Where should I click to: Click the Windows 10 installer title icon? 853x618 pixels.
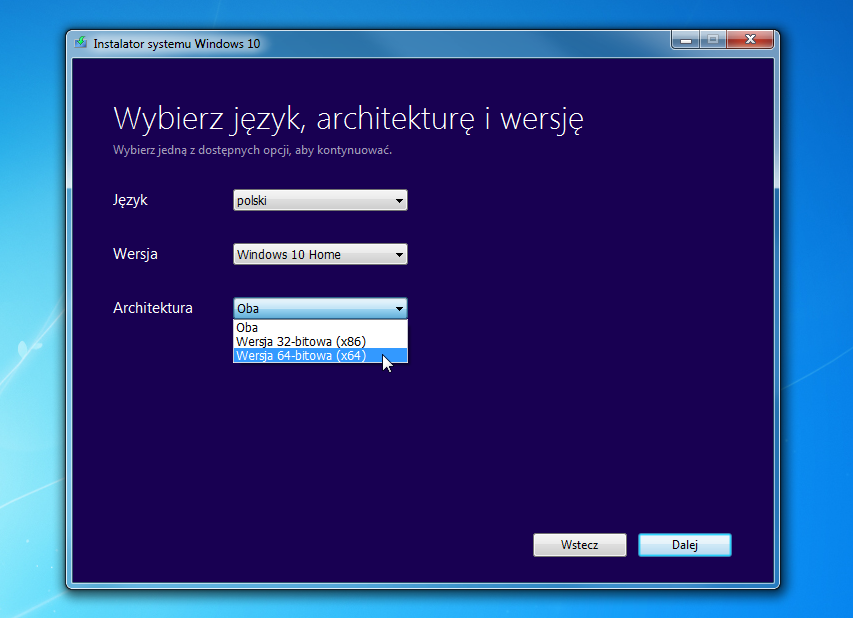point(81,42)
